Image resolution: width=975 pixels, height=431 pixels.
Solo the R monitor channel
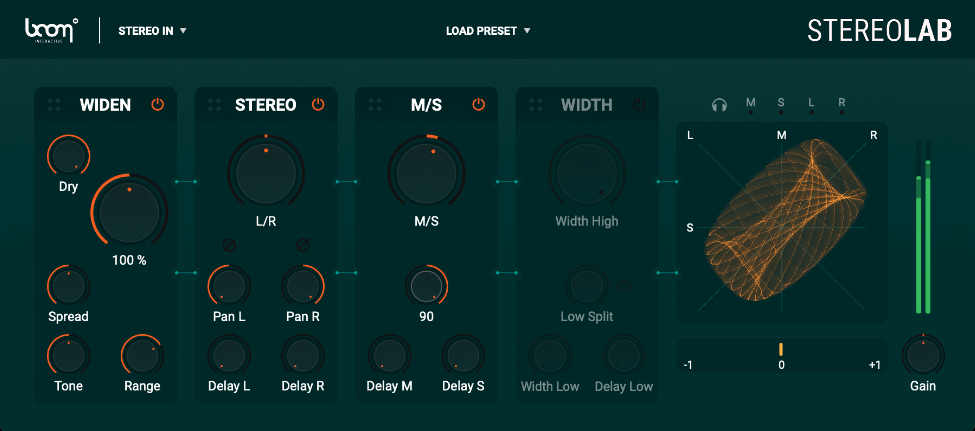[x=842, y=104]
